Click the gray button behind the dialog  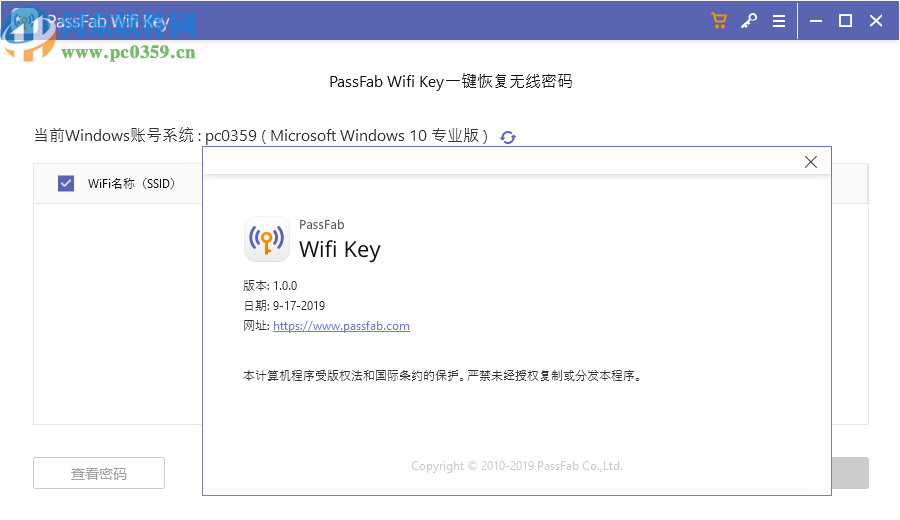[x=850, y=473]
